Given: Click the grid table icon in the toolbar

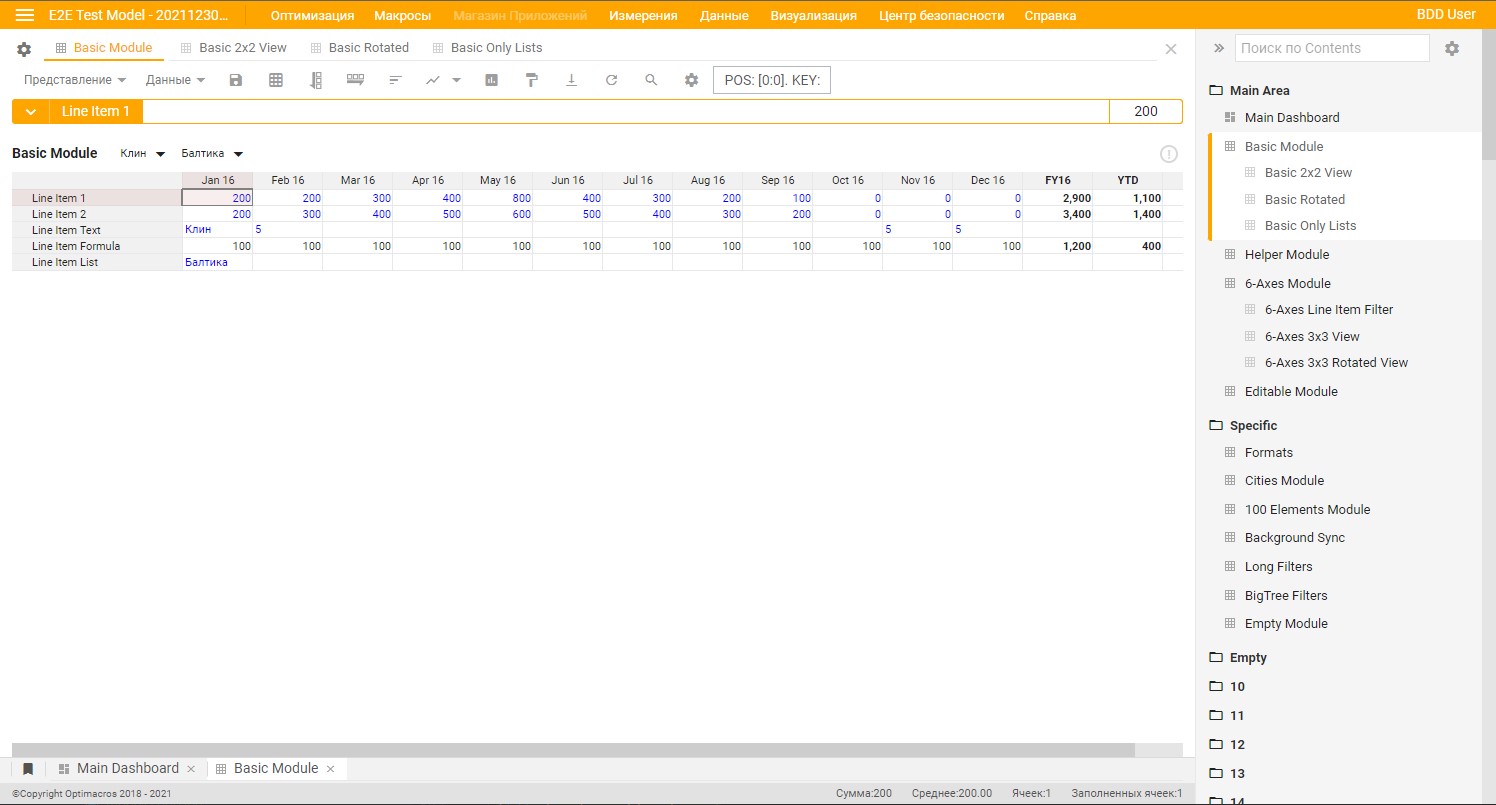Looking at the screenshot, I should [x=276, y=80].
